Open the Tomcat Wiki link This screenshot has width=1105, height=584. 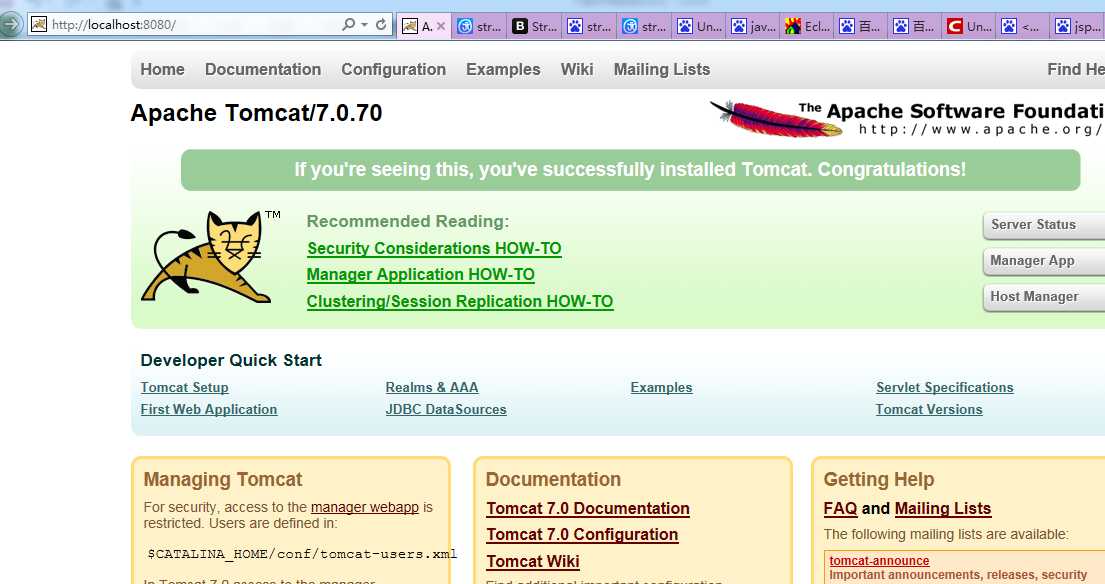pyautogui.click(x=533, y=561)
